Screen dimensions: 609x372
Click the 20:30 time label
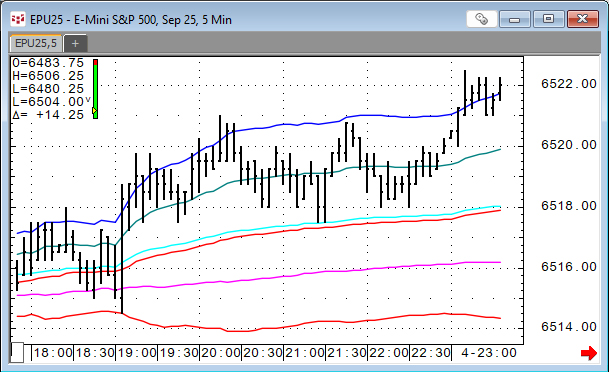[x=263, y=353]
